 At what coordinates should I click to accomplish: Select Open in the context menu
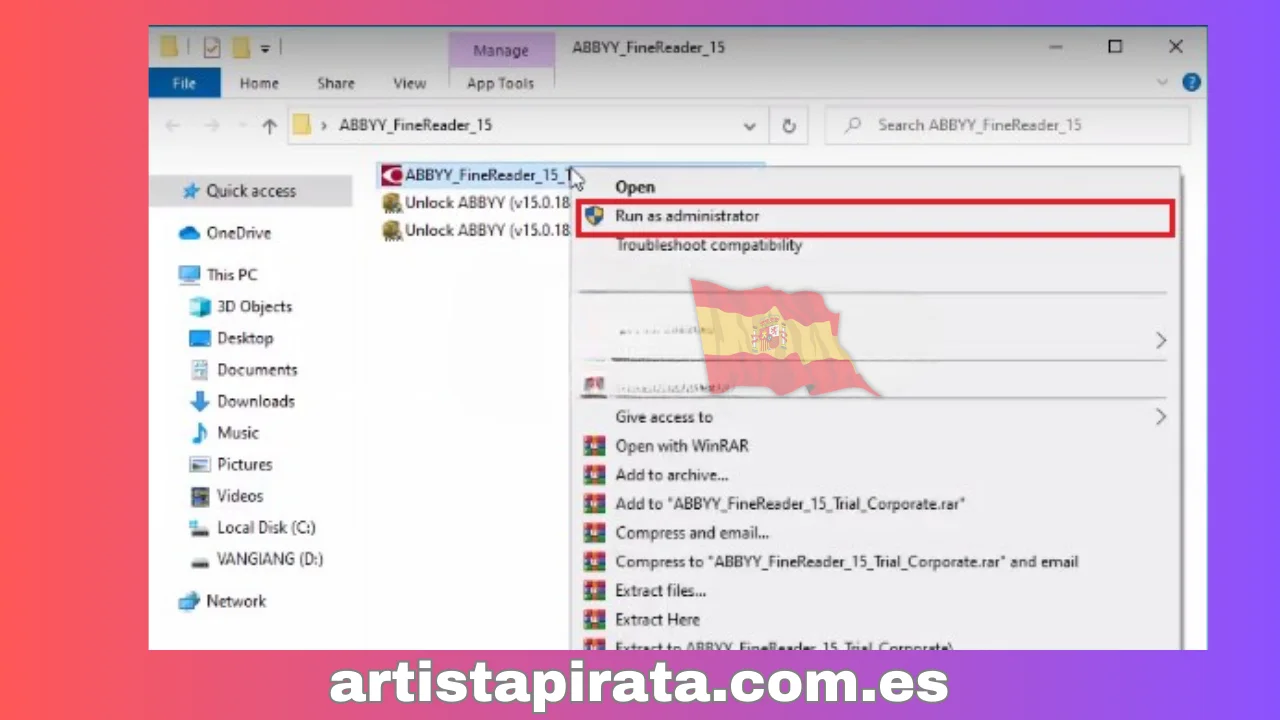[x=635, y=187]
